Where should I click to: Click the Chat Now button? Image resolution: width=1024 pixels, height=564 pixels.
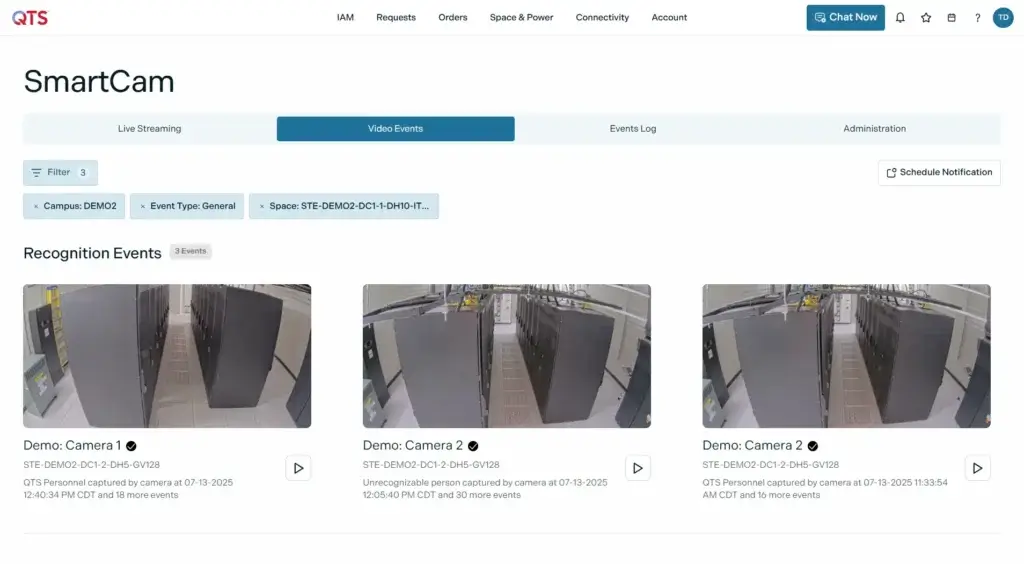(845, 17)
